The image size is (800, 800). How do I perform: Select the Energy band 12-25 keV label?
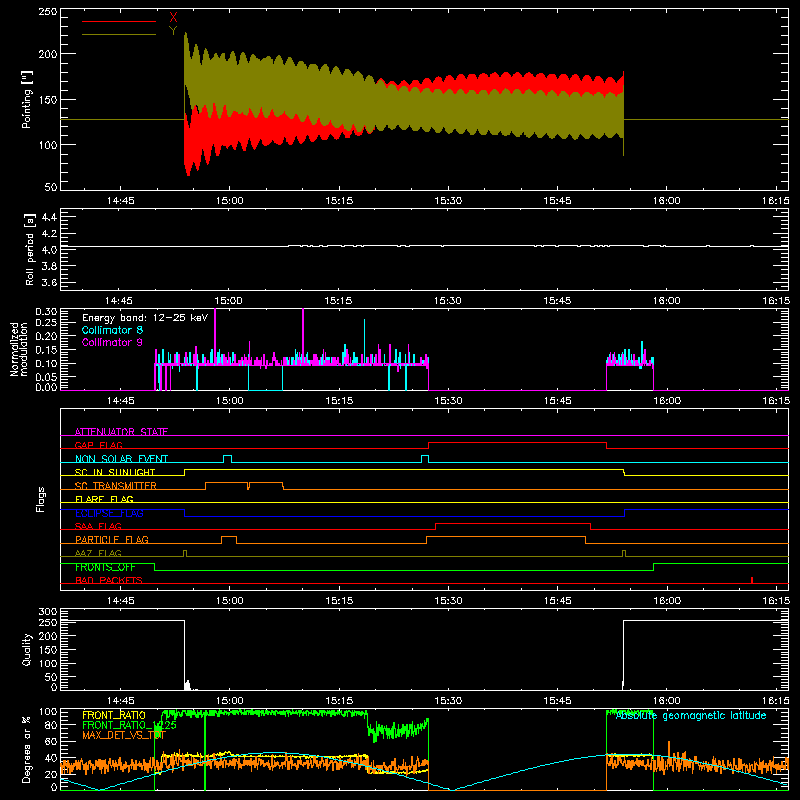(x=145, y=318)
